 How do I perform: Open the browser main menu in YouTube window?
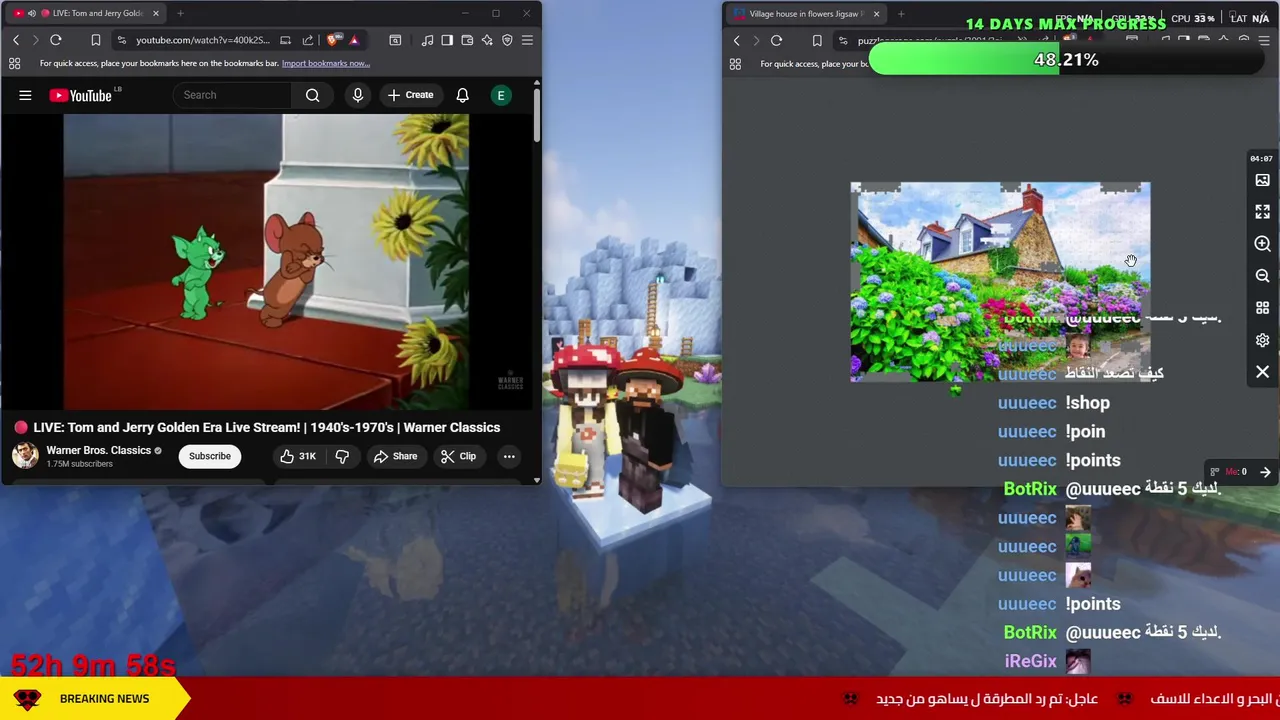(x=527, y=40)
